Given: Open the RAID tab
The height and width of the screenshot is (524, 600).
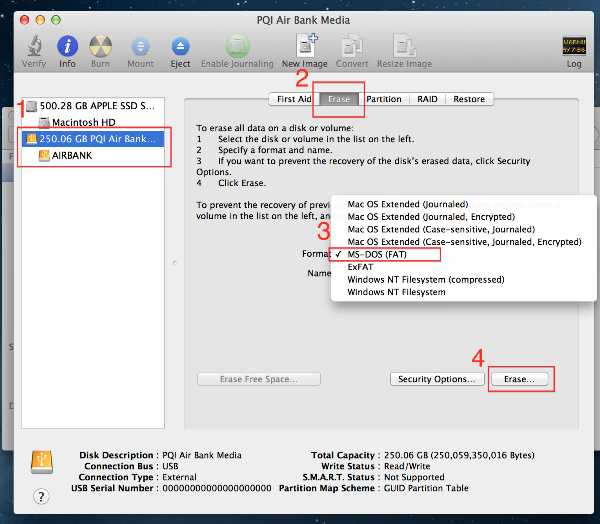Looking at the screenshot, I should [x=427, y=99].
